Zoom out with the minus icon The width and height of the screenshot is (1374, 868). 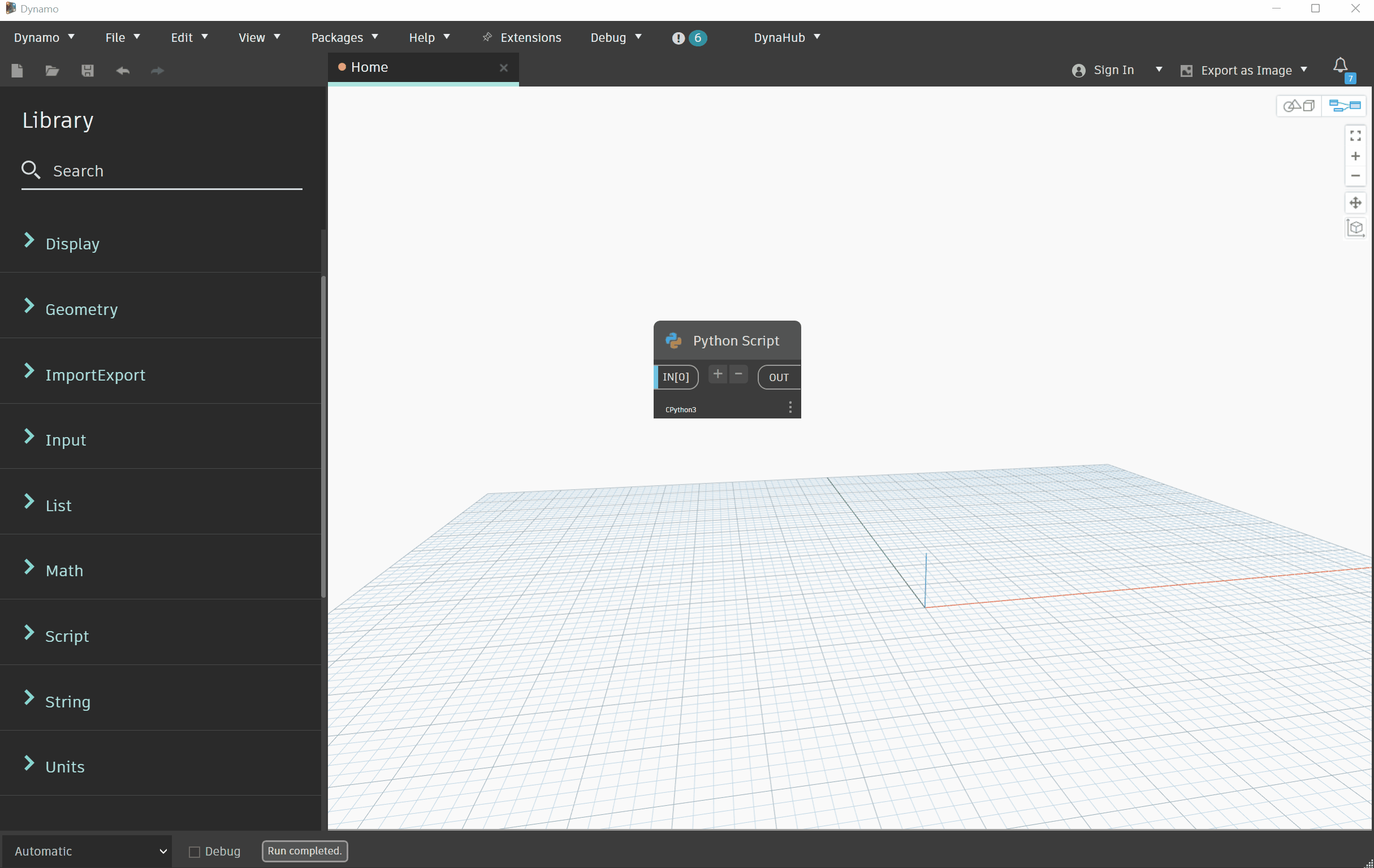coord(1355,175)
